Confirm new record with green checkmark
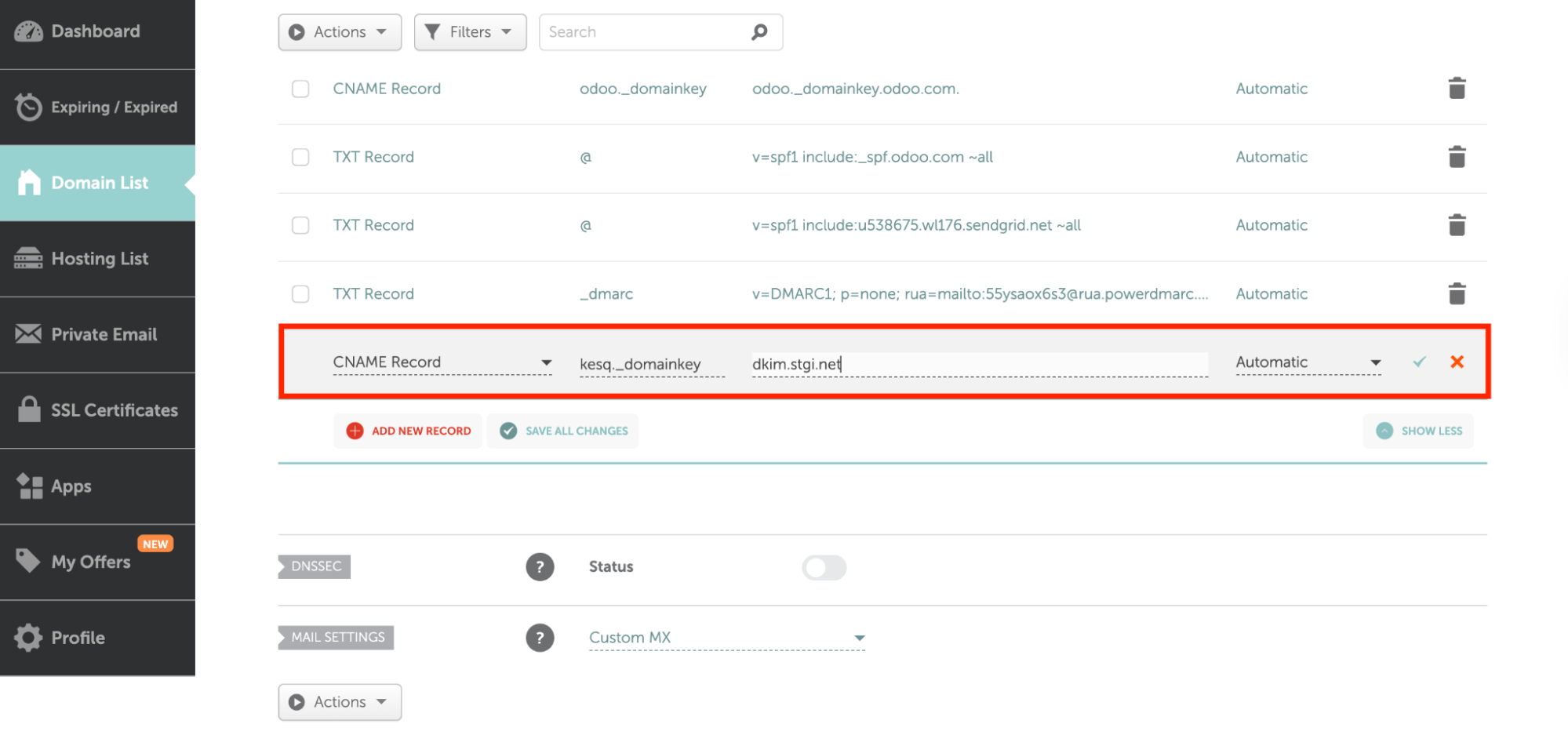The width and height of the screenshot is (1568, 735). pos(1419,362)
